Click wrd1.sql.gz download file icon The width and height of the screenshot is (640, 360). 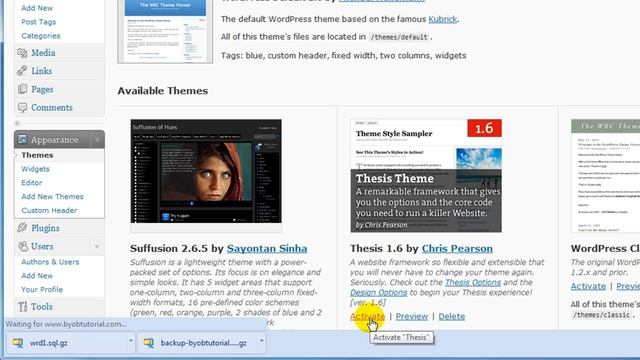tap(18, 343)
